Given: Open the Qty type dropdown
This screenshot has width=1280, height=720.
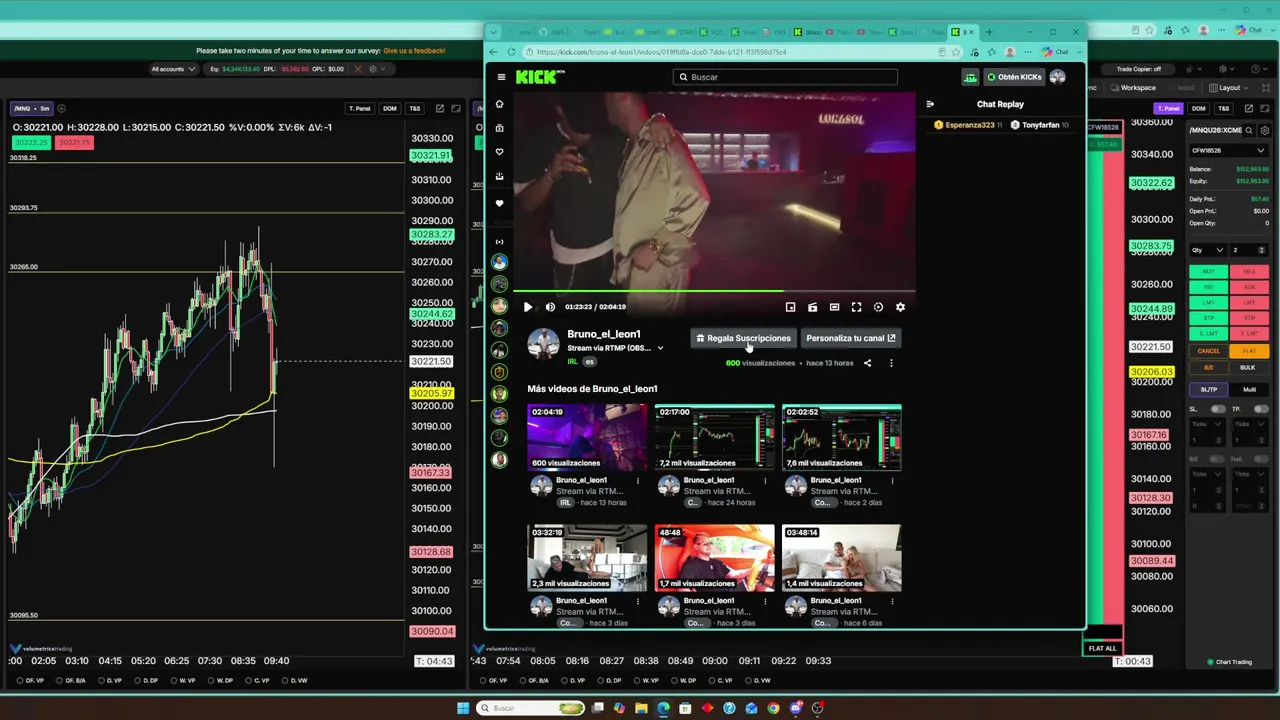Looking at the screenshot, I should [1207, 250].
